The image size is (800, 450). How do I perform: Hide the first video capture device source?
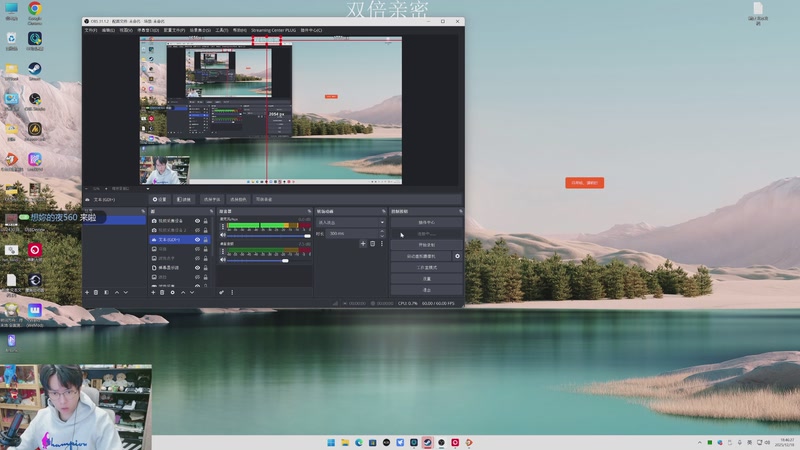(198, 220)
